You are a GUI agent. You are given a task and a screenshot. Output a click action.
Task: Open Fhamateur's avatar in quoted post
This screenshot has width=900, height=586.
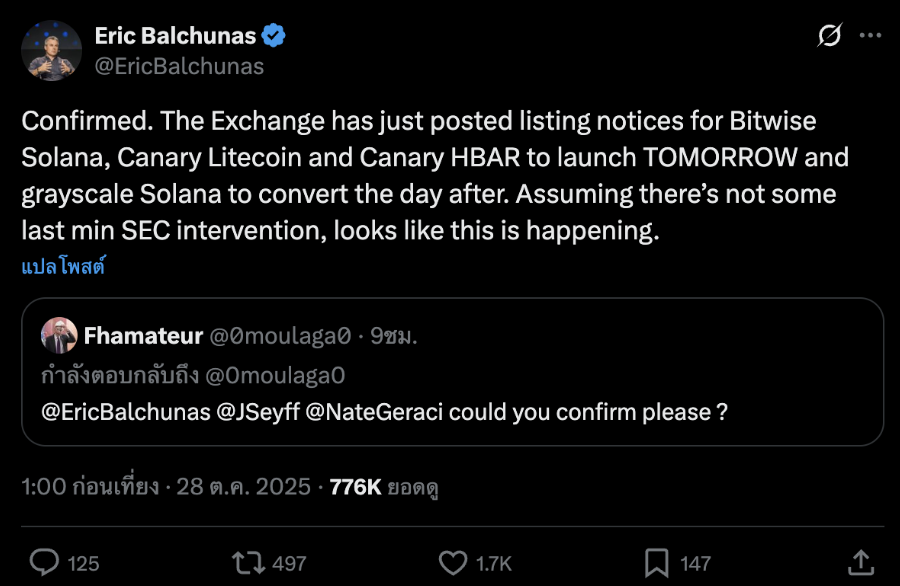coord(59,336)
